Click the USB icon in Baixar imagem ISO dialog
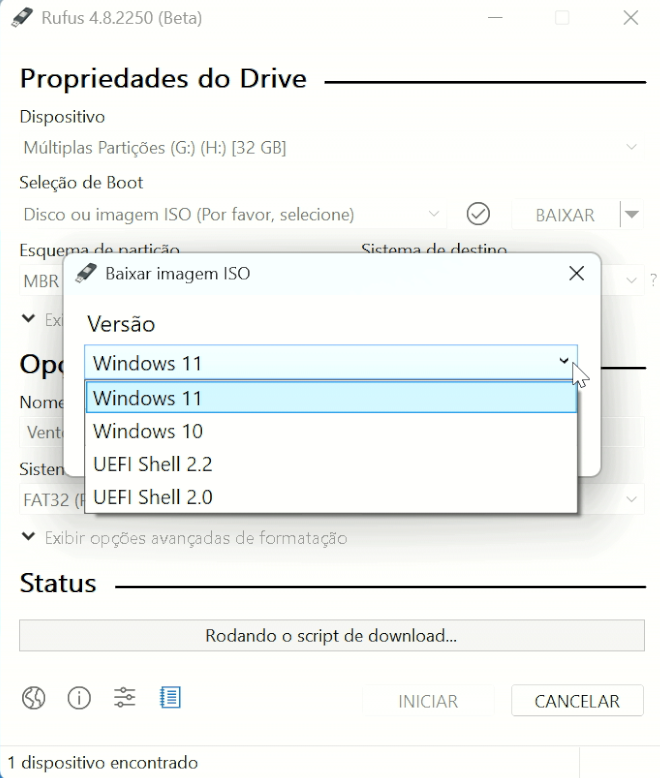Viewport: 660px width, 778px height. point(85,273)
